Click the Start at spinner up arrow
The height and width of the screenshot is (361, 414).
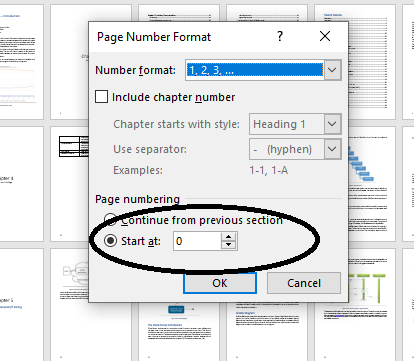(228, 237)
